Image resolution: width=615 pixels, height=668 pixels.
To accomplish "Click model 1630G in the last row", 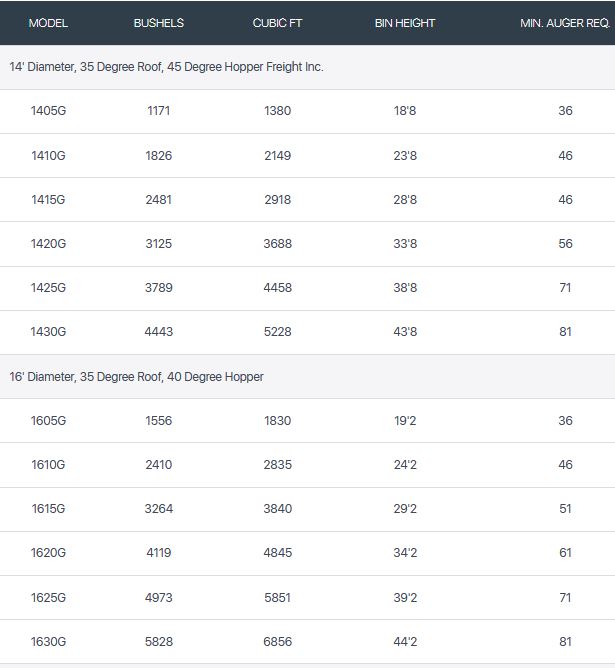I will [48, 641].
